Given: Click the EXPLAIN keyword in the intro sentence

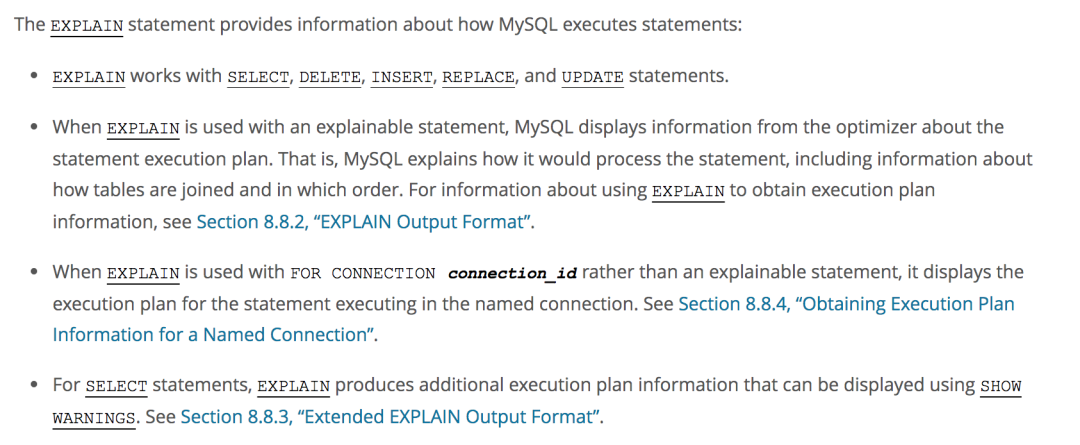Looking at the screenshot, I should [x=87, y=26].
